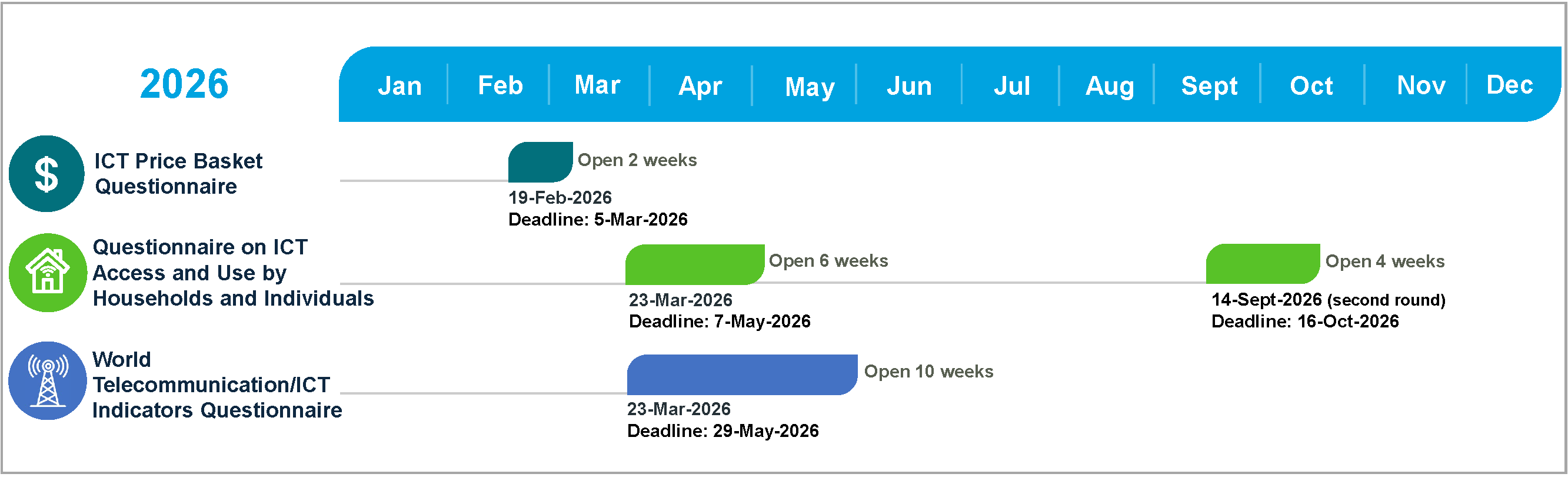Choose Sept in the month timeline bar
Viewport: 1568px width, 477px height.
click(x=1209, y=86)
